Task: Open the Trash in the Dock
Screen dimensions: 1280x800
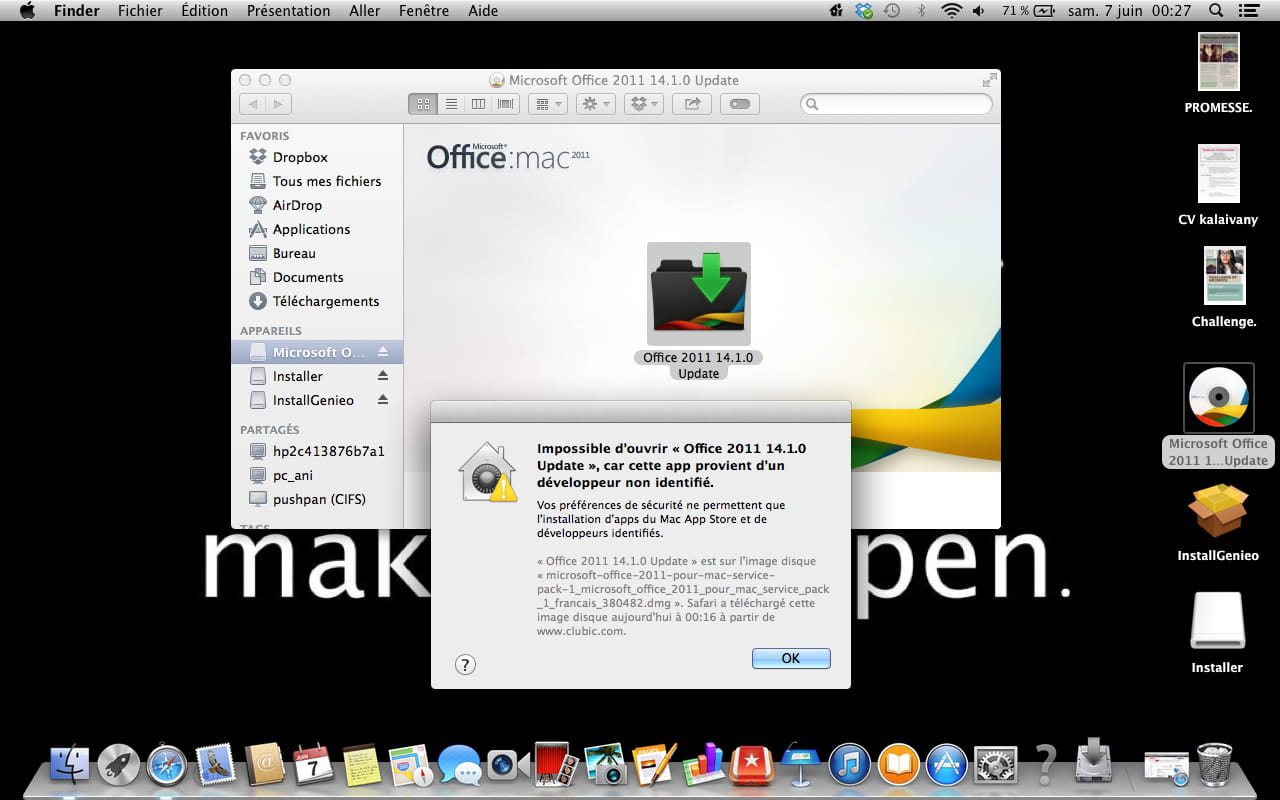Action: coord(1215,764)
